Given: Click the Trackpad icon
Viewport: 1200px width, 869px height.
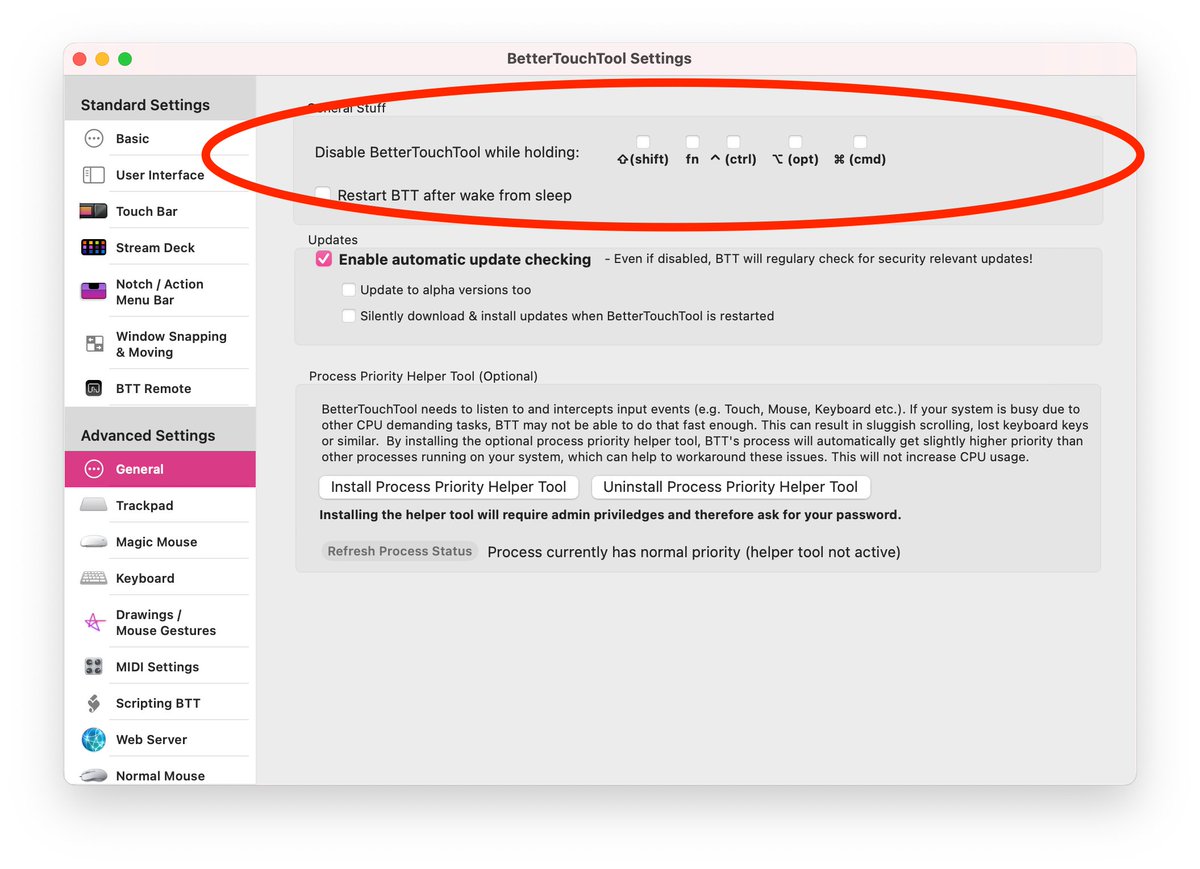Looking at the screenshot, I should pos(94,506).
